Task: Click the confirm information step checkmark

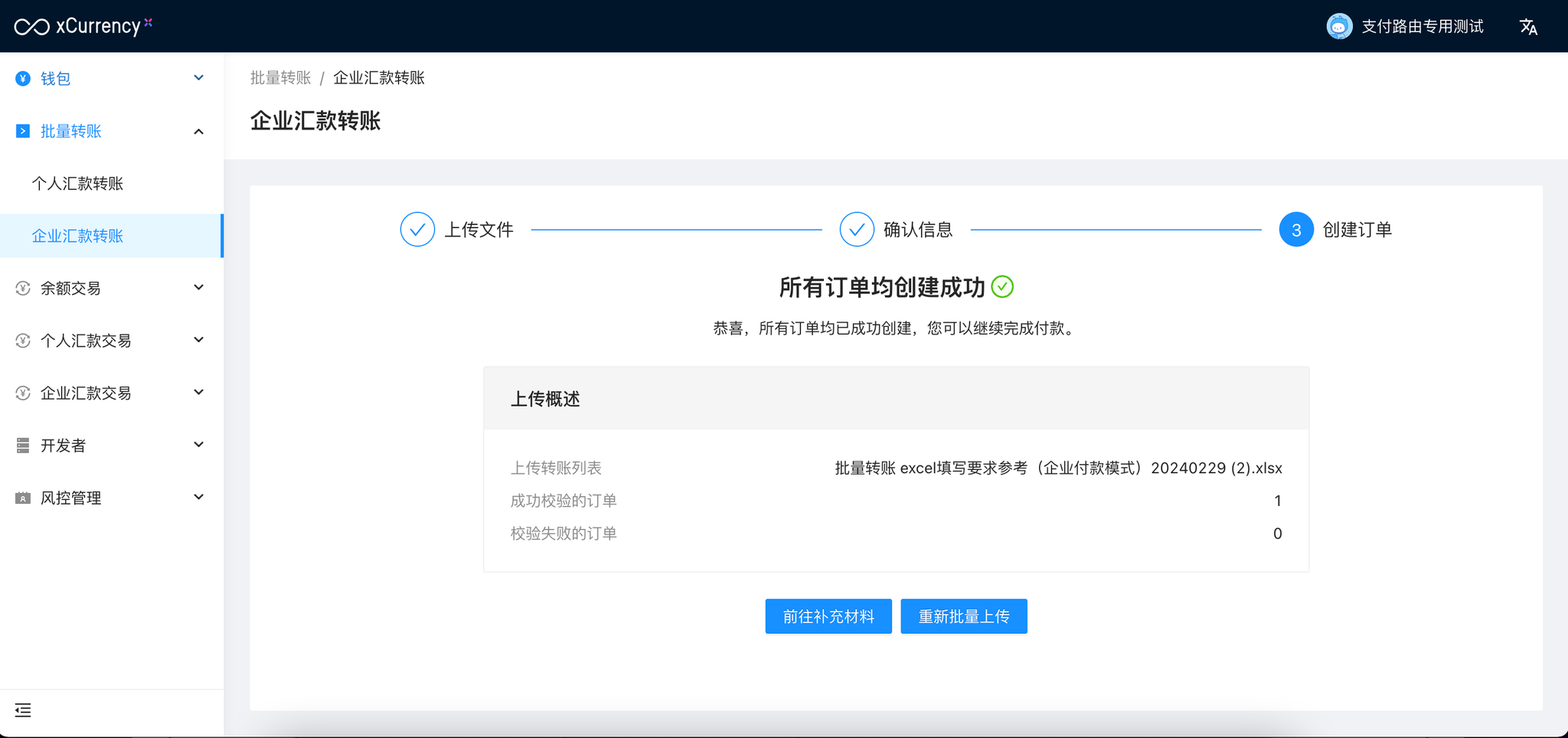Action: coord(856,230)
